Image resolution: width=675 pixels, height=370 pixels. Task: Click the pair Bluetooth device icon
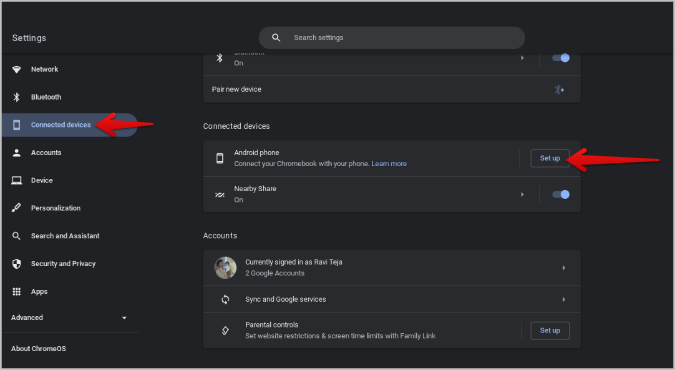[x=559, y=90]
